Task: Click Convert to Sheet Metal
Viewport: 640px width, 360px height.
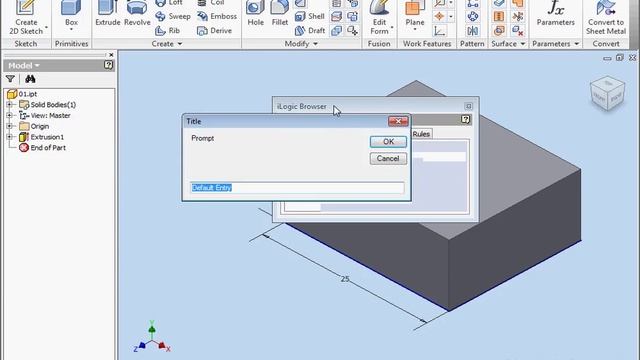Action: click(606, 18)
